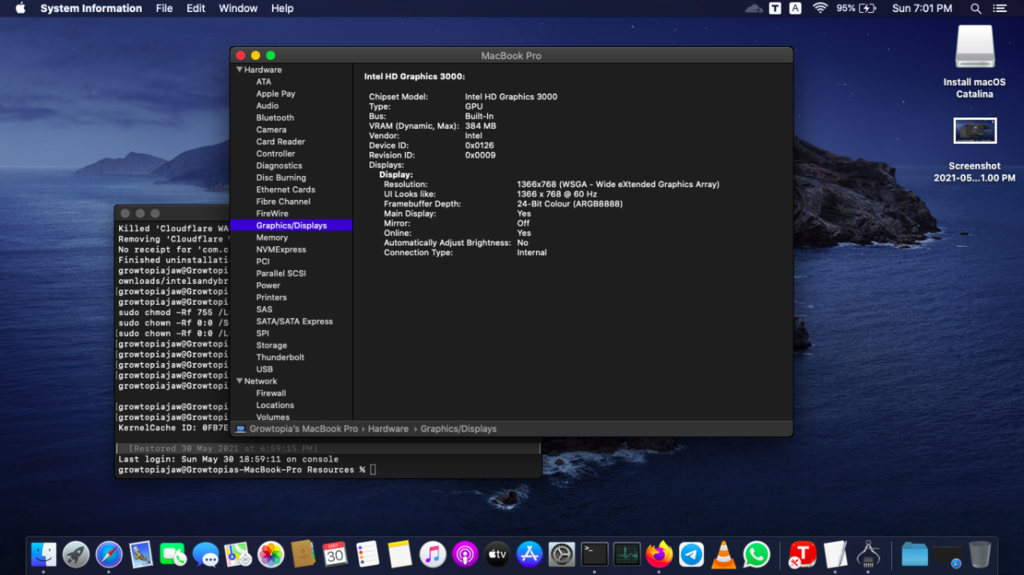Open Firefox from the dock

tap(659, 555)
